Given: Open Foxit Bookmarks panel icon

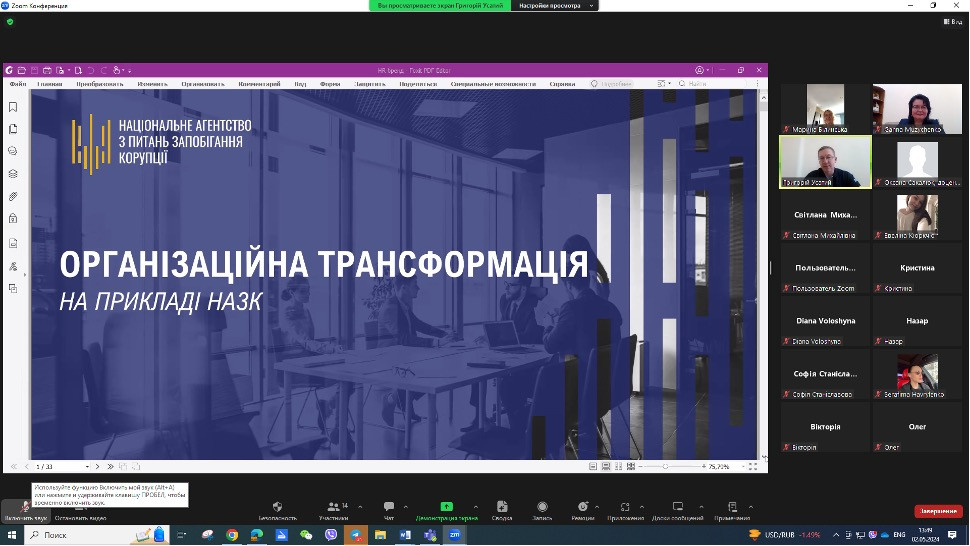Looking at the screenshot, I should pyautogui.click(x=13, y=107).
